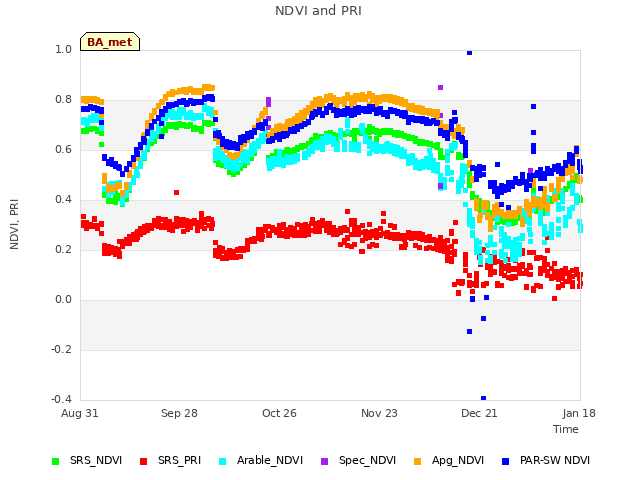Click the Sep 28 x-axis tick label
The width and height of the screenshot is (640, 480).
tap(179, 413)
